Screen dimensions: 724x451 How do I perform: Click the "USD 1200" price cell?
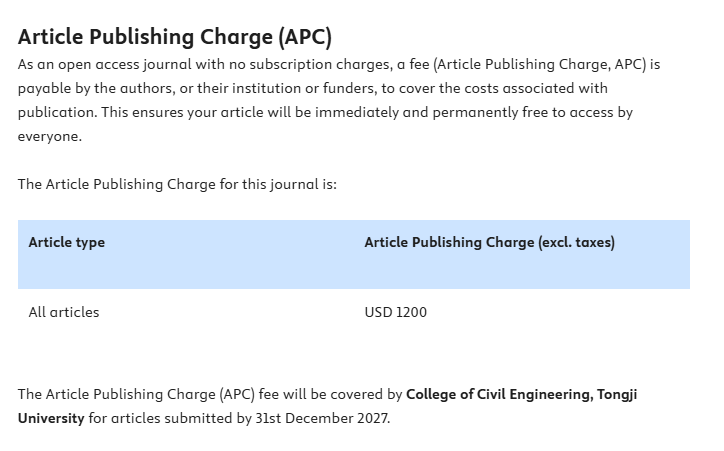395,312
